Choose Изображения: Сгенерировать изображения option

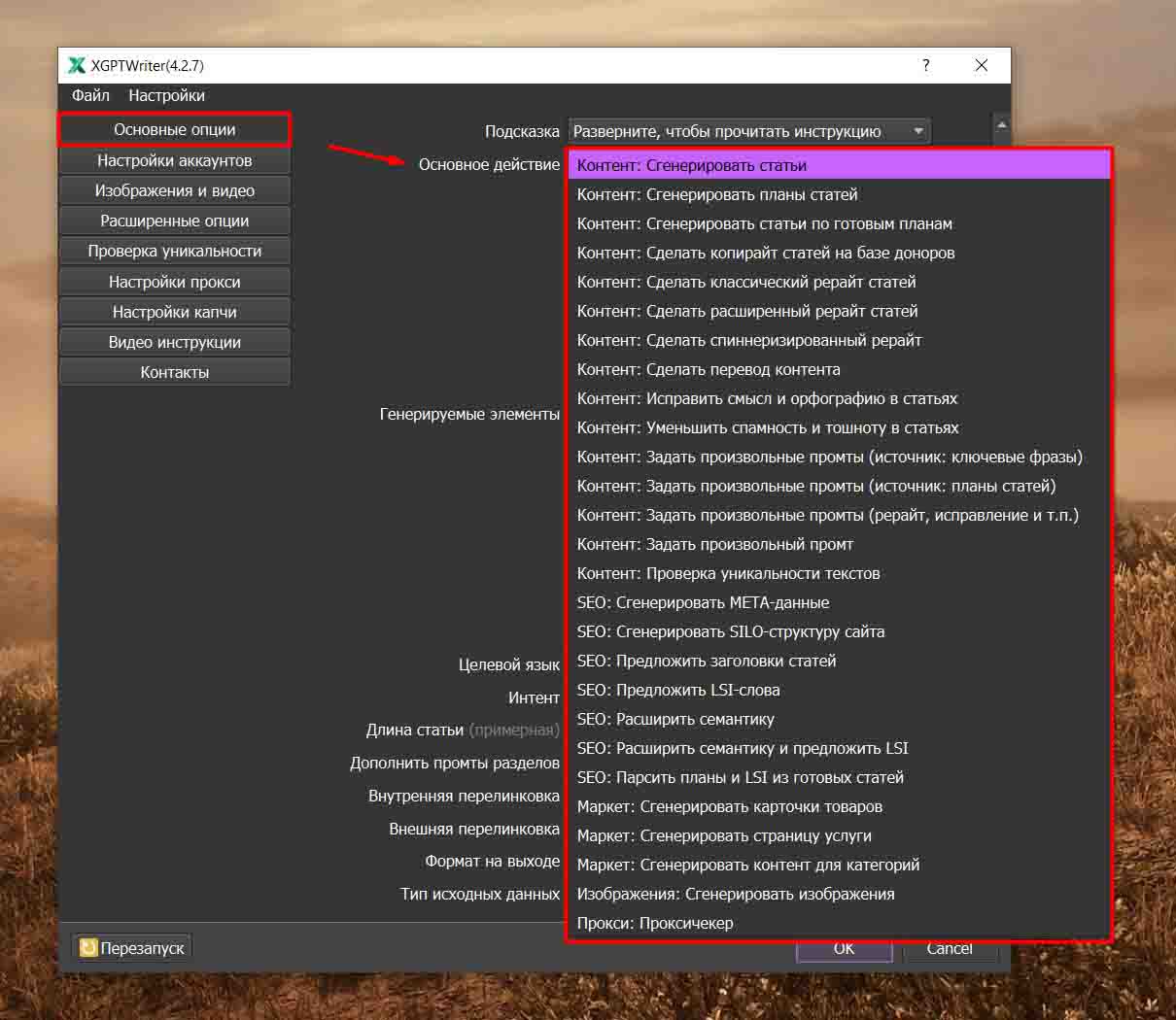point(736,894)
